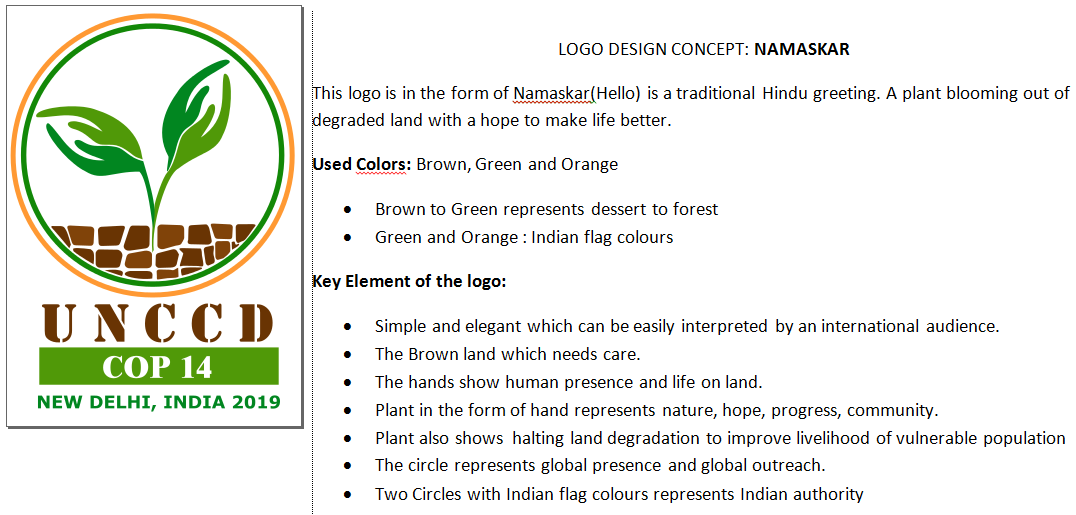Click the 'Plant also shows halting land degradation' line
The width and height of the screenshot is (1076, 515).
click(x=719, y=438)
